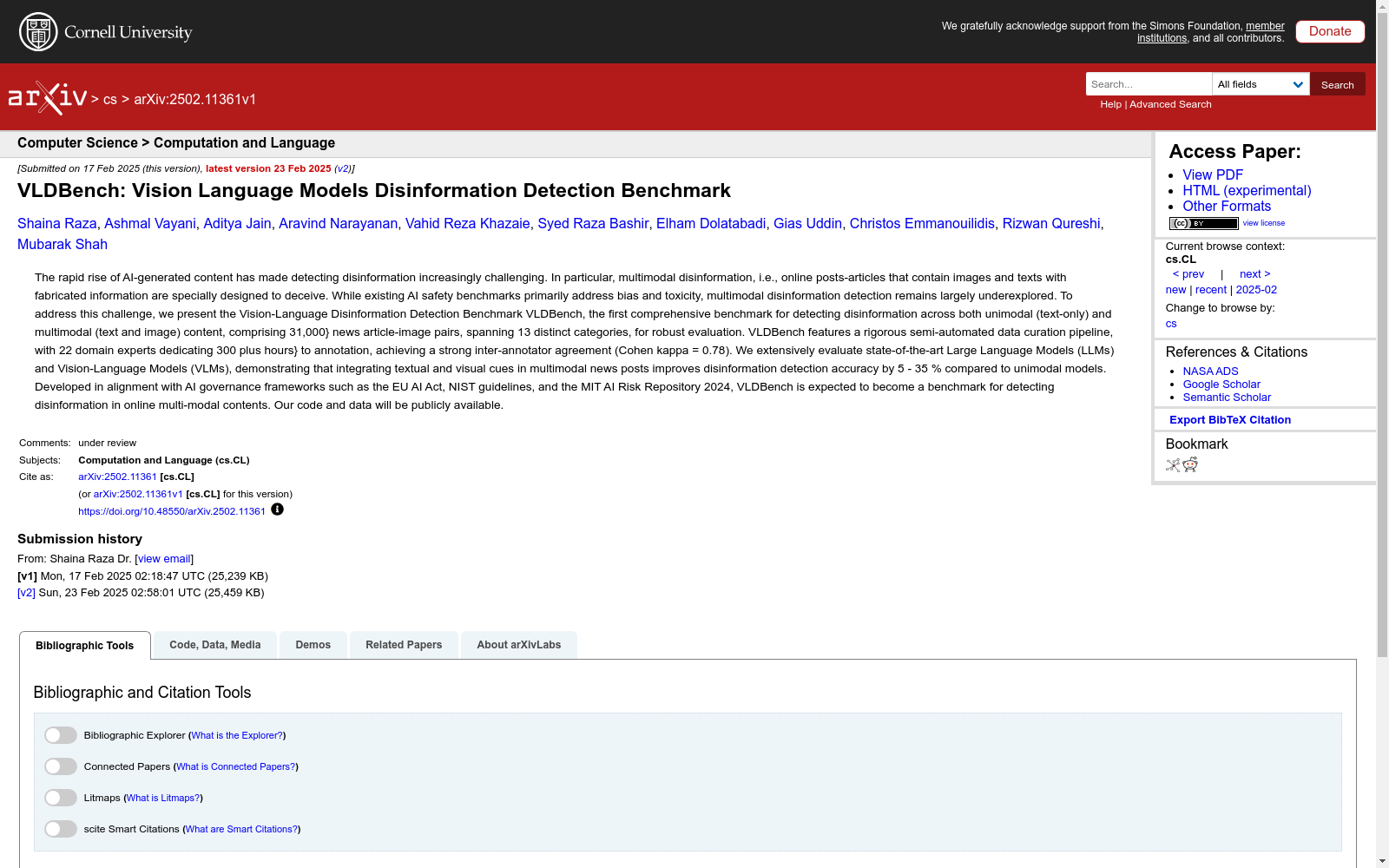The width and height of the screenshot is (1389, 868).
Task: Click the Creative Commons BY license badge
Action: 1203,223
